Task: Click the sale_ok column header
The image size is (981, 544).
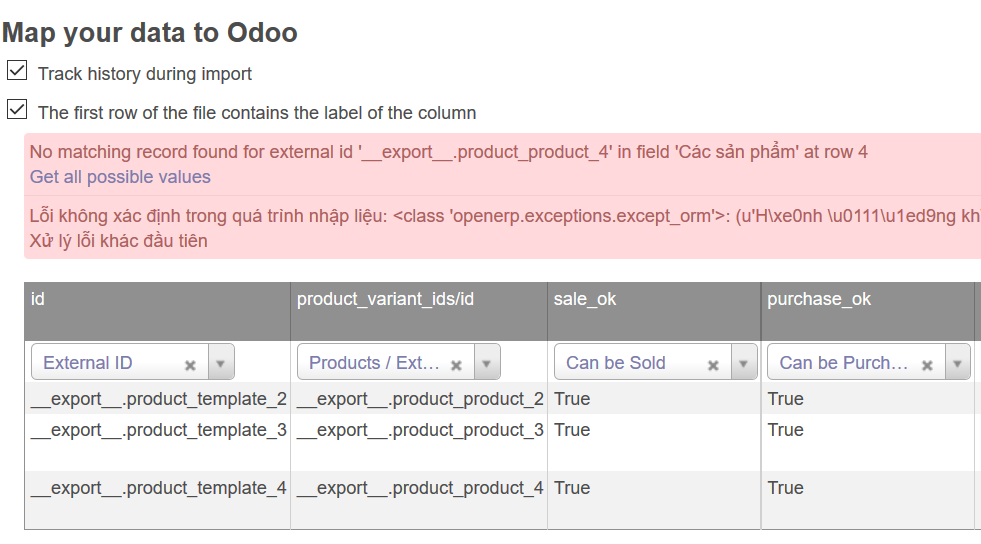Action: point(654,311)
